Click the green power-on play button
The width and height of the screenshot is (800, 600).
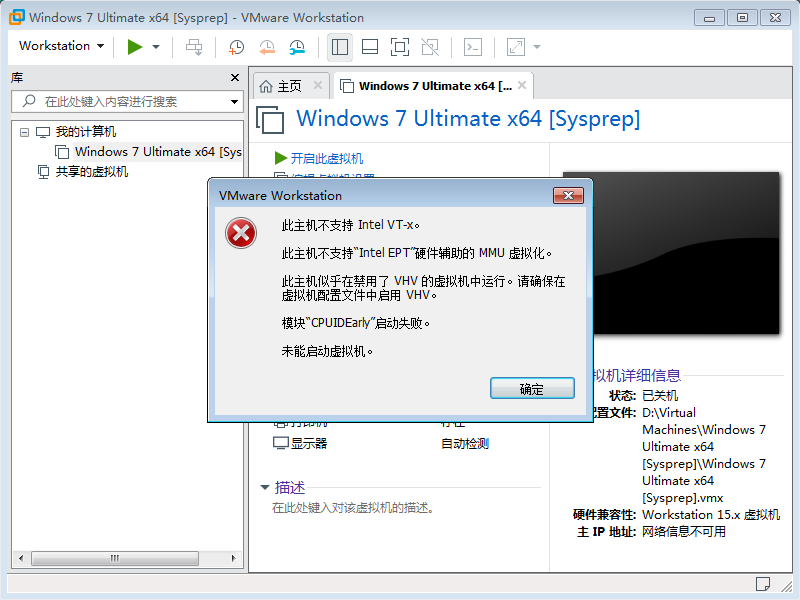coord(134,47)
